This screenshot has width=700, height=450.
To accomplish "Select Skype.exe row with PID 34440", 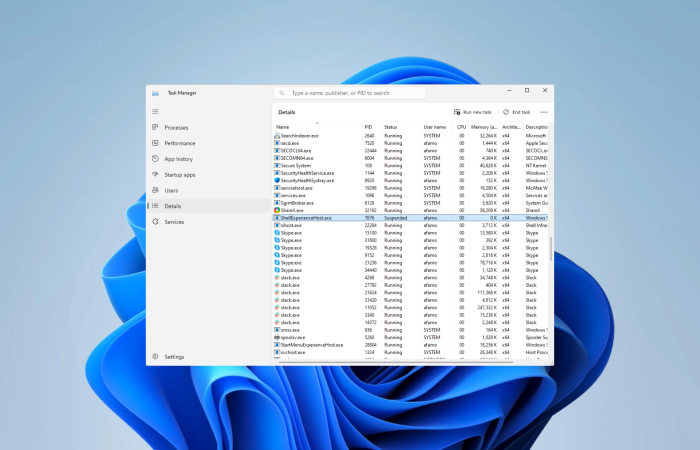I will [x=410, y=270].
